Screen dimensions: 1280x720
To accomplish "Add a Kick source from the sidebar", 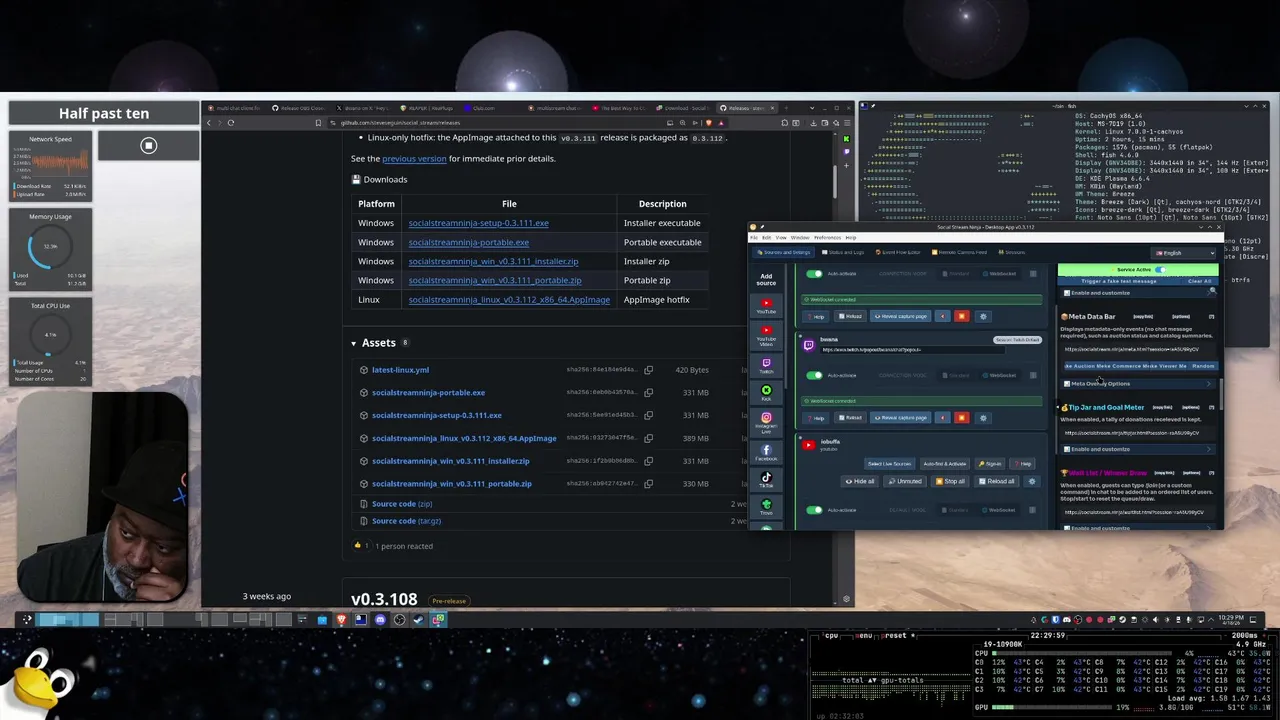I will pos(766,393).
